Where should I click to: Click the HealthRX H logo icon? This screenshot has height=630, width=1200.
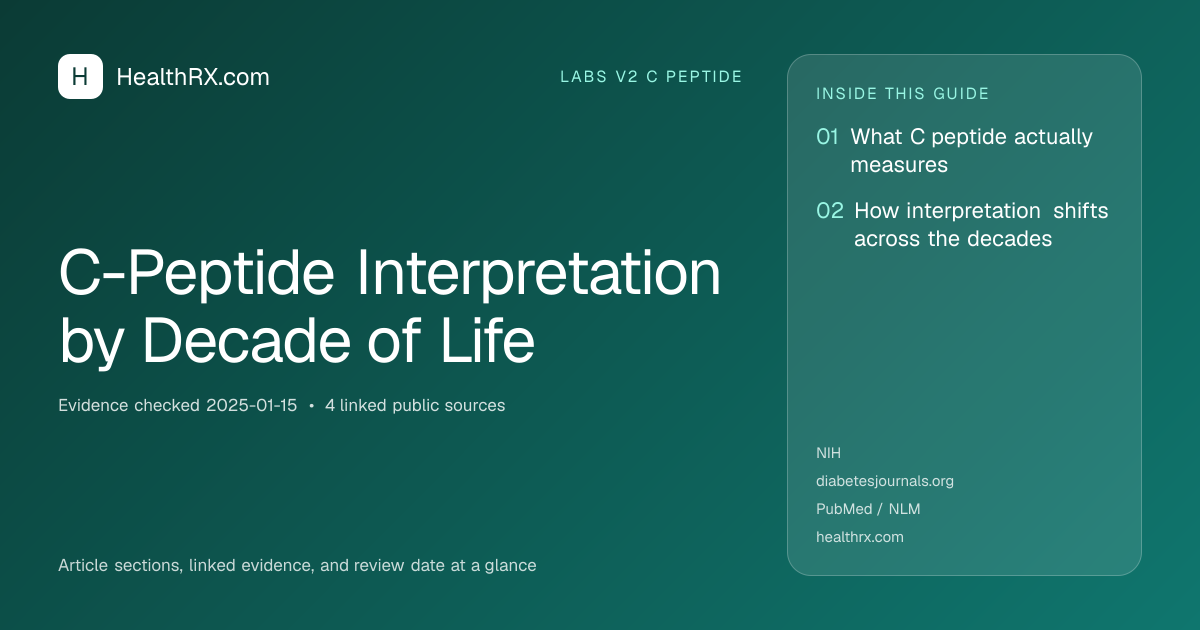point(80,77)
